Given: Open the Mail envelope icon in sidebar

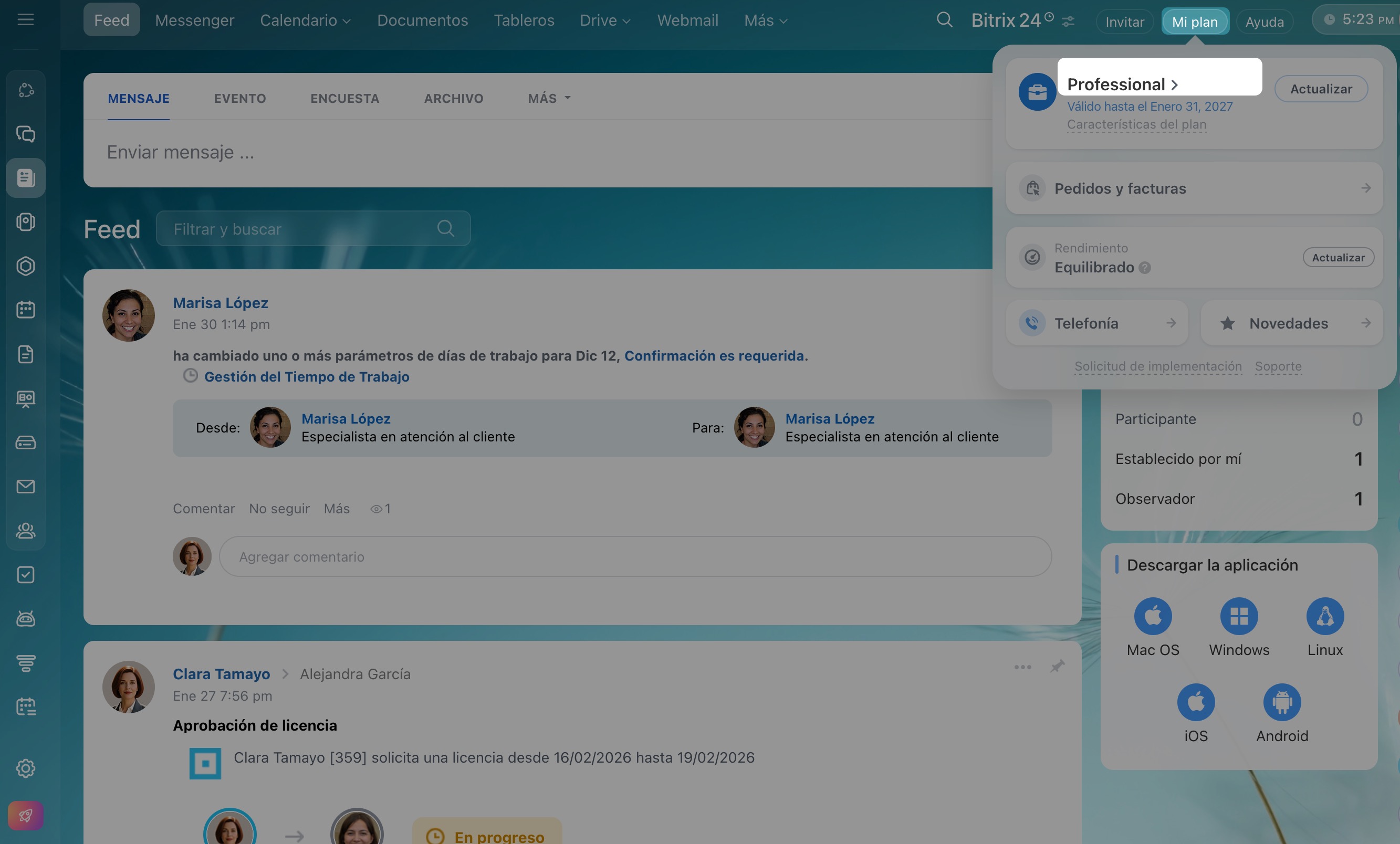Looking at the screenshot, I should tap(26, 487).
